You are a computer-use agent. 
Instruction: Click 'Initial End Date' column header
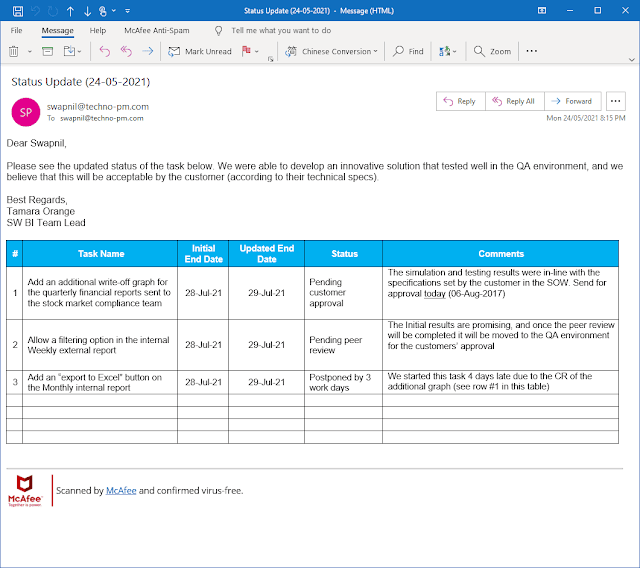point(203,254)
